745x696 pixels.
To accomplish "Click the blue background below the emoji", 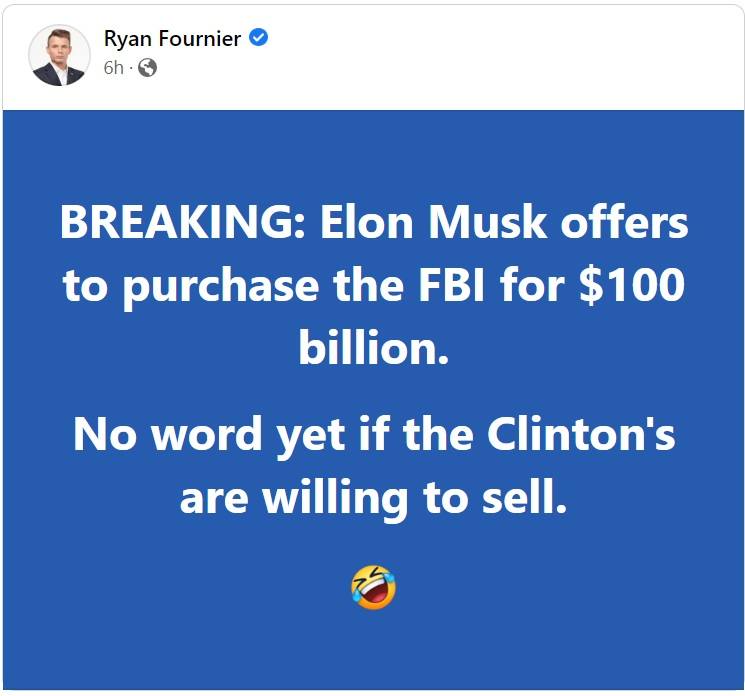I will click(373, 650).
